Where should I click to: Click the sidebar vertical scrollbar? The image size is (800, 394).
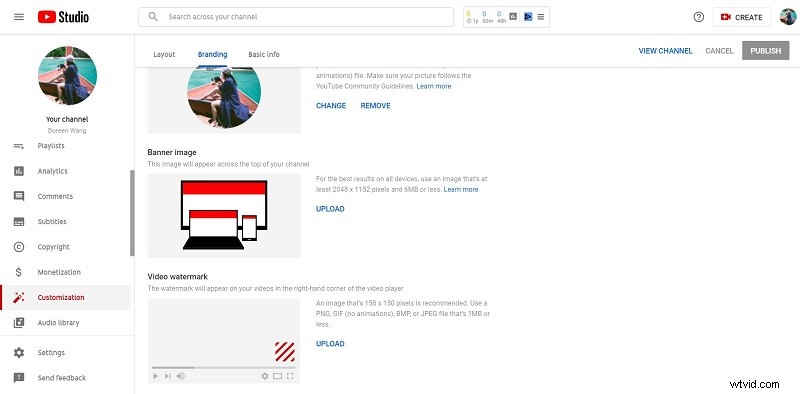coord(133,213)
